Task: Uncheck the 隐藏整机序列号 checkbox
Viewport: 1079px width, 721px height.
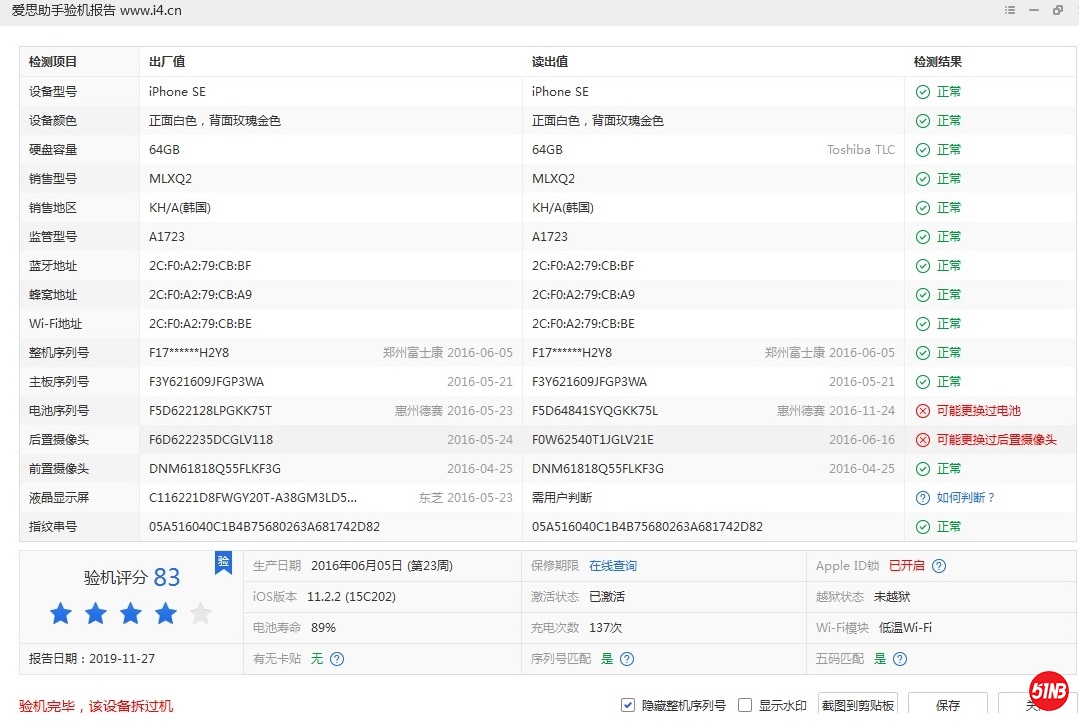Action: [x=628, y=705]
